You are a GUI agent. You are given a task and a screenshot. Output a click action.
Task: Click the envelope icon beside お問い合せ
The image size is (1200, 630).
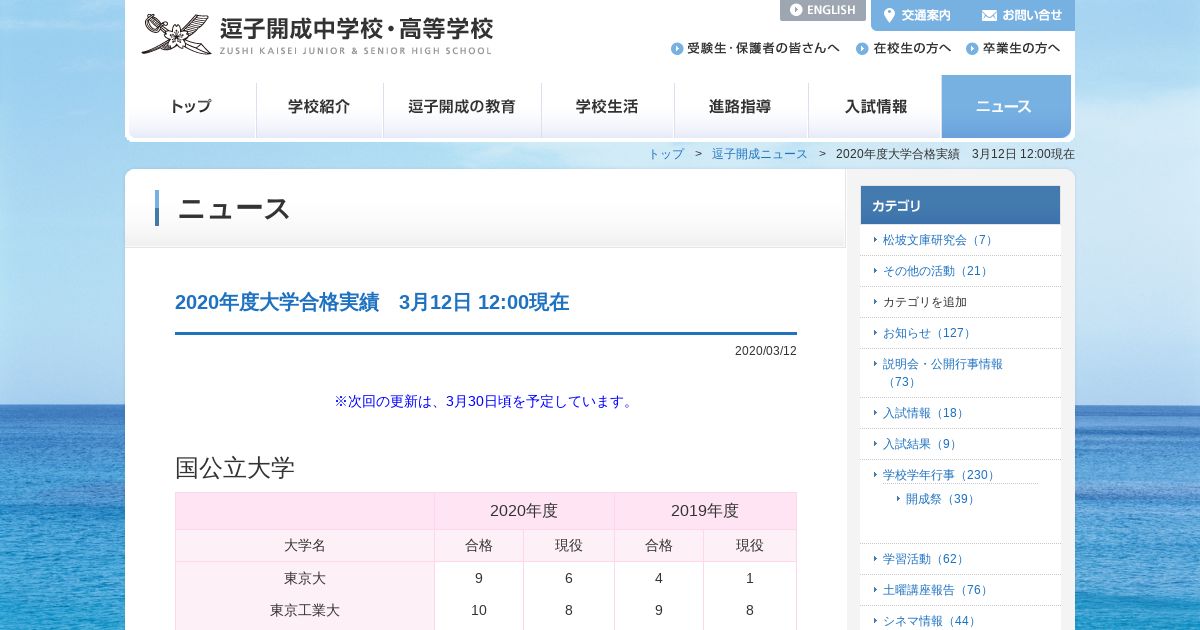[x=989, y=15]
